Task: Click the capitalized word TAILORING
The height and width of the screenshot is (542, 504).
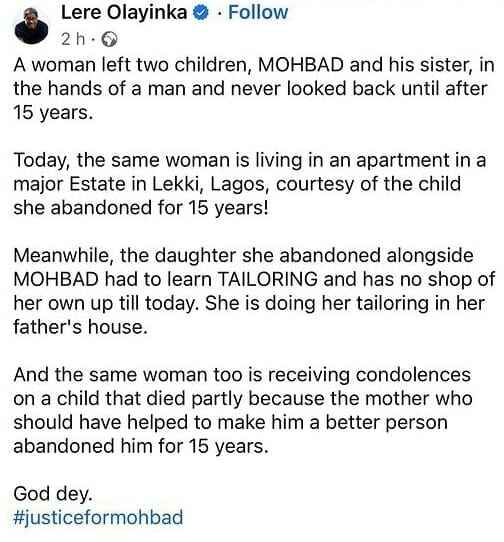Action: click(x=268, y=279)
